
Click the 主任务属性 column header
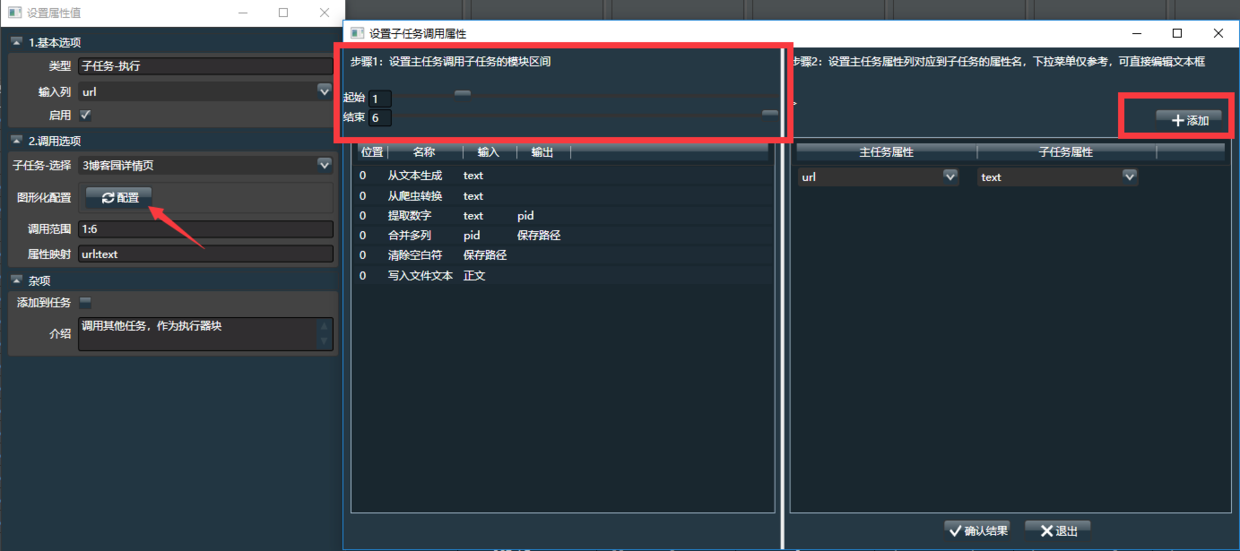pos(886,152)
